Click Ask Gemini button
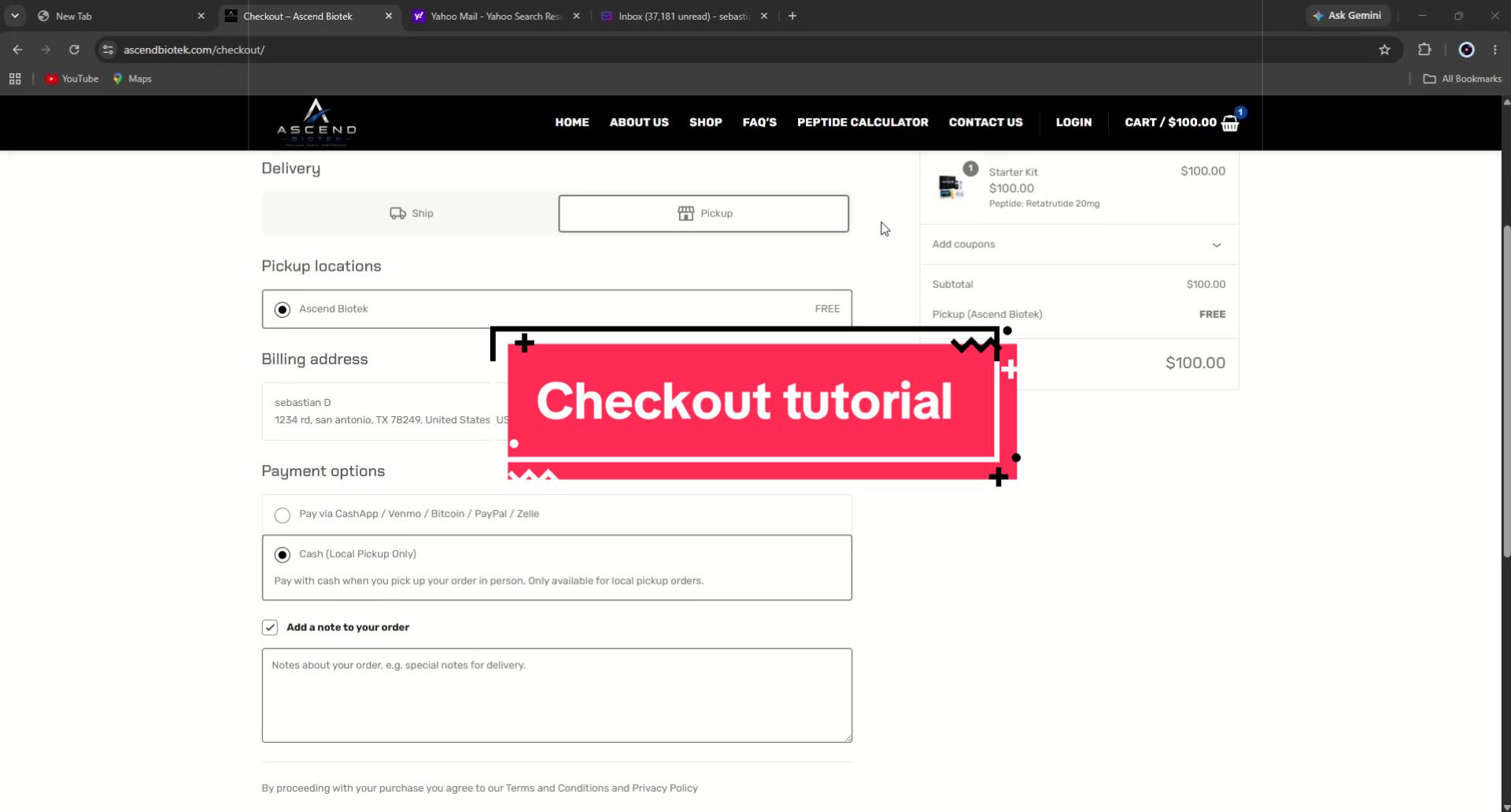1511x812 pixels. coord(1347,15)
